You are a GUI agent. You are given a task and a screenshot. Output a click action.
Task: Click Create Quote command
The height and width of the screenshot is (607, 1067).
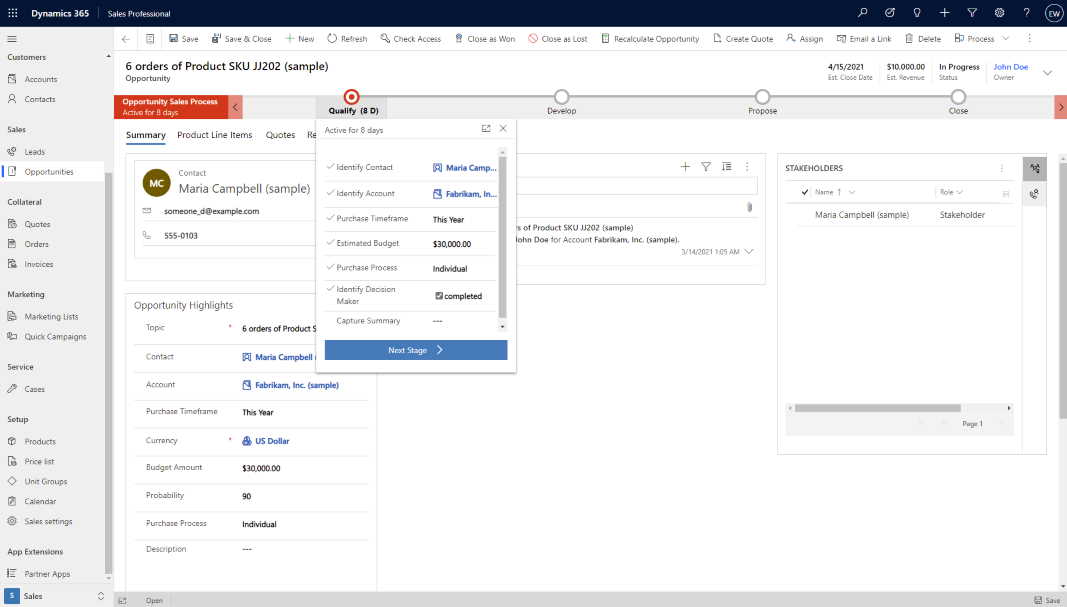743,39
